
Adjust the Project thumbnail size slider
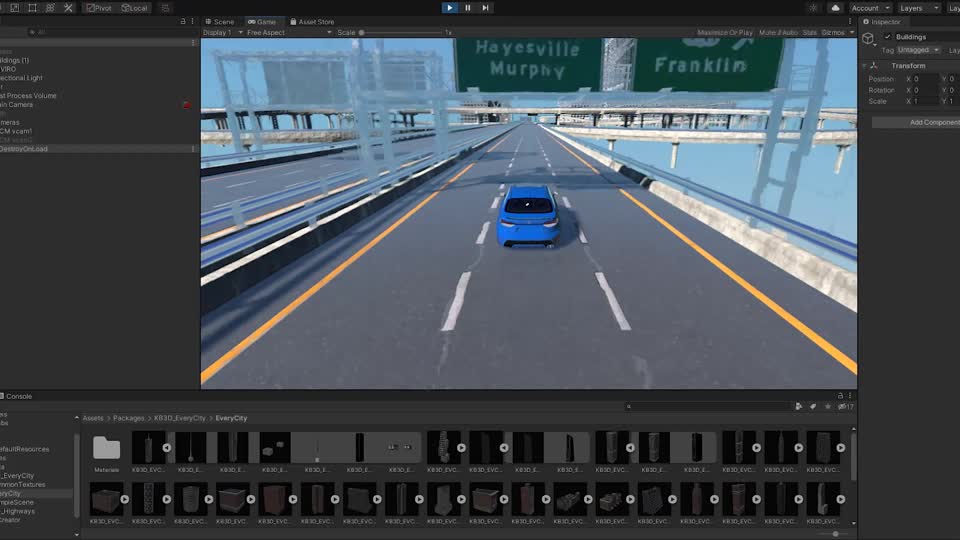pos(835,534)
